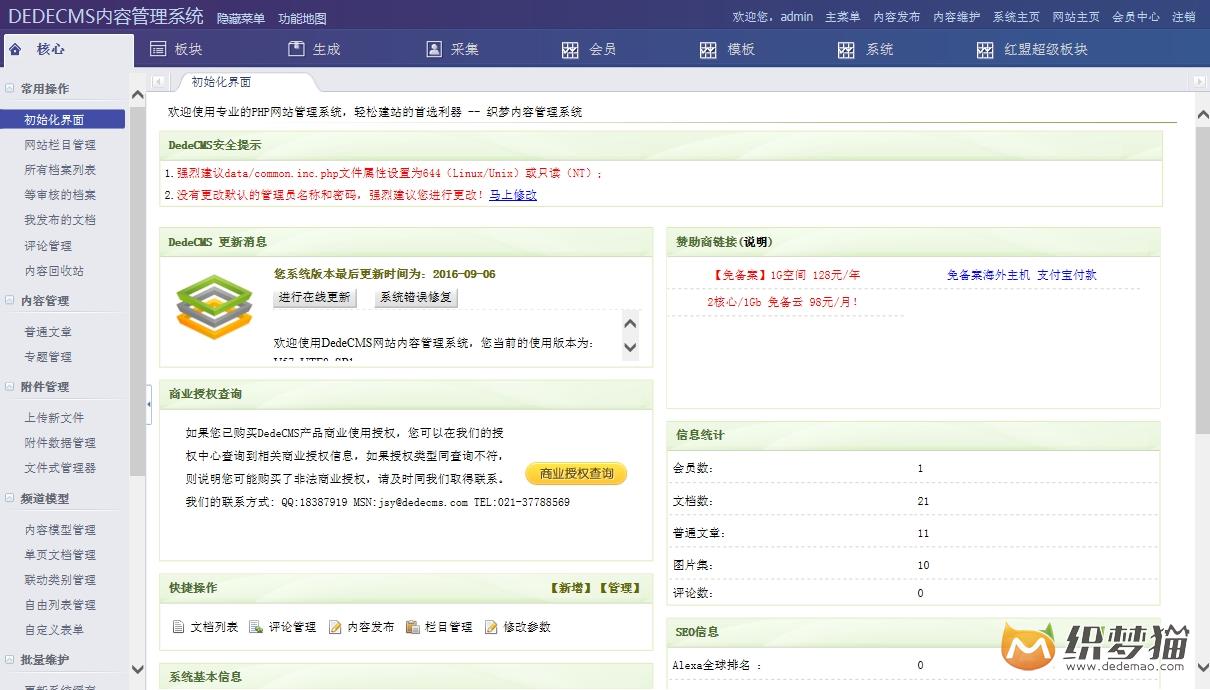Open the 板块 module via its list icon
1210x690 pixels.
(x=157, y=49)
